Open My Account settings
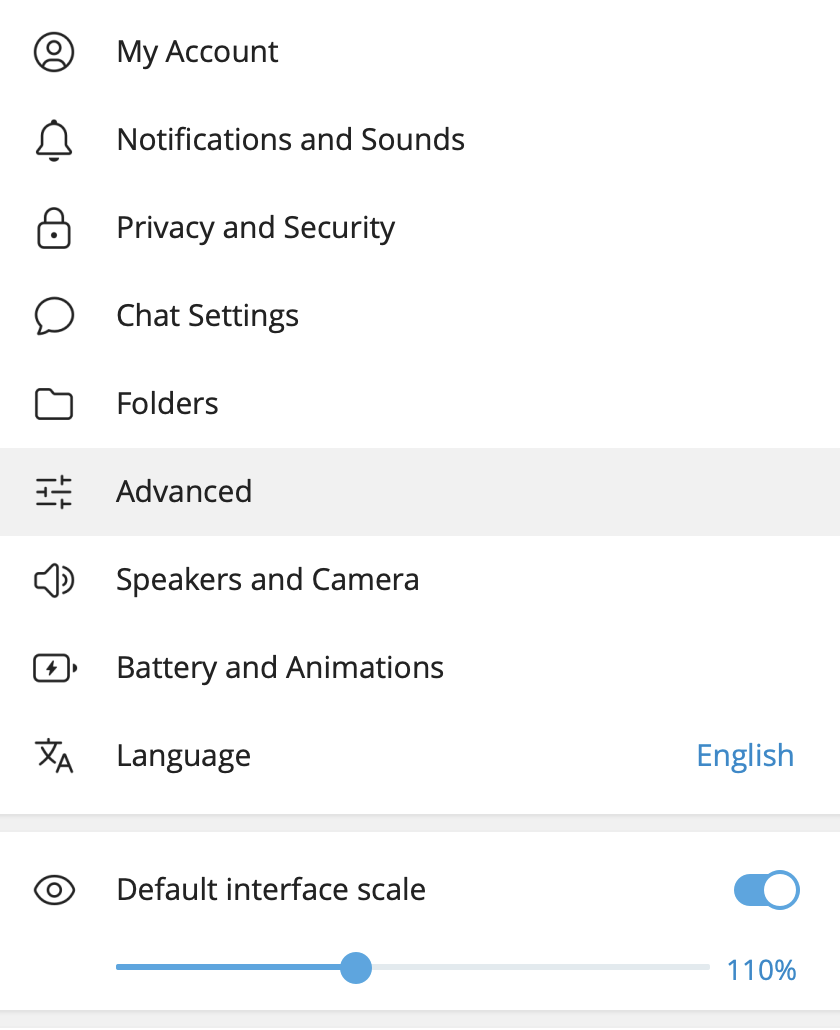Image resolution: width=840 pixels, height=1030 pixels. pos(420,52)
